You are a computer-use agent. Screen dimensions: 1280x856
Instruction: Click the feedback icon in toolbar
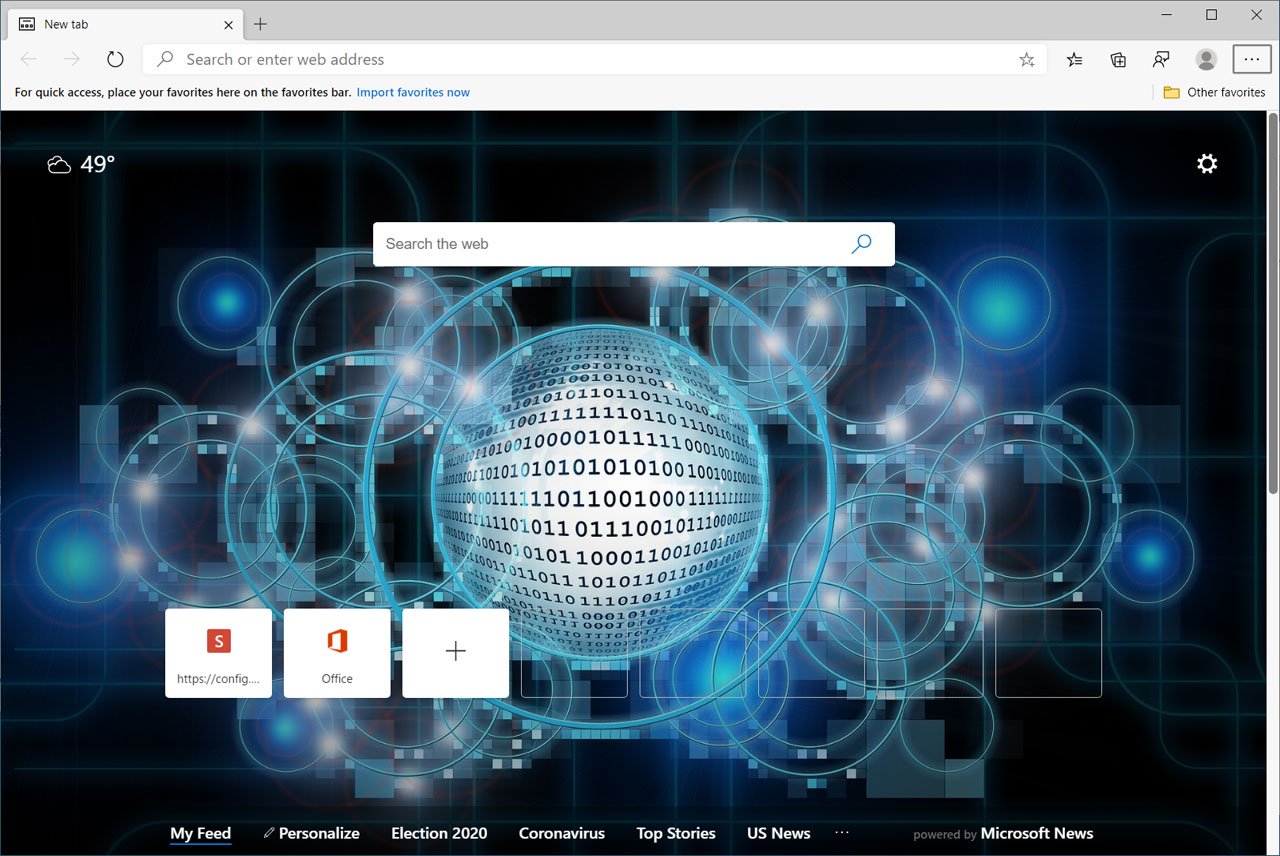(1161, 60)
